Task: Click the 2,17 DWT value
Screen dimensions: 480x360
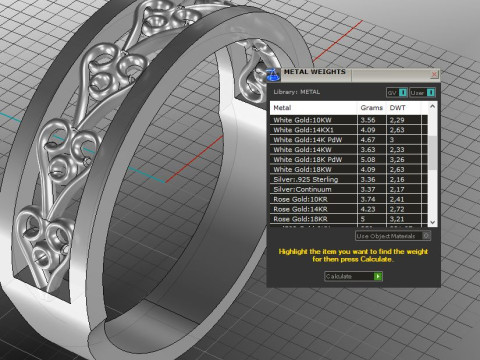Action: 397,189
